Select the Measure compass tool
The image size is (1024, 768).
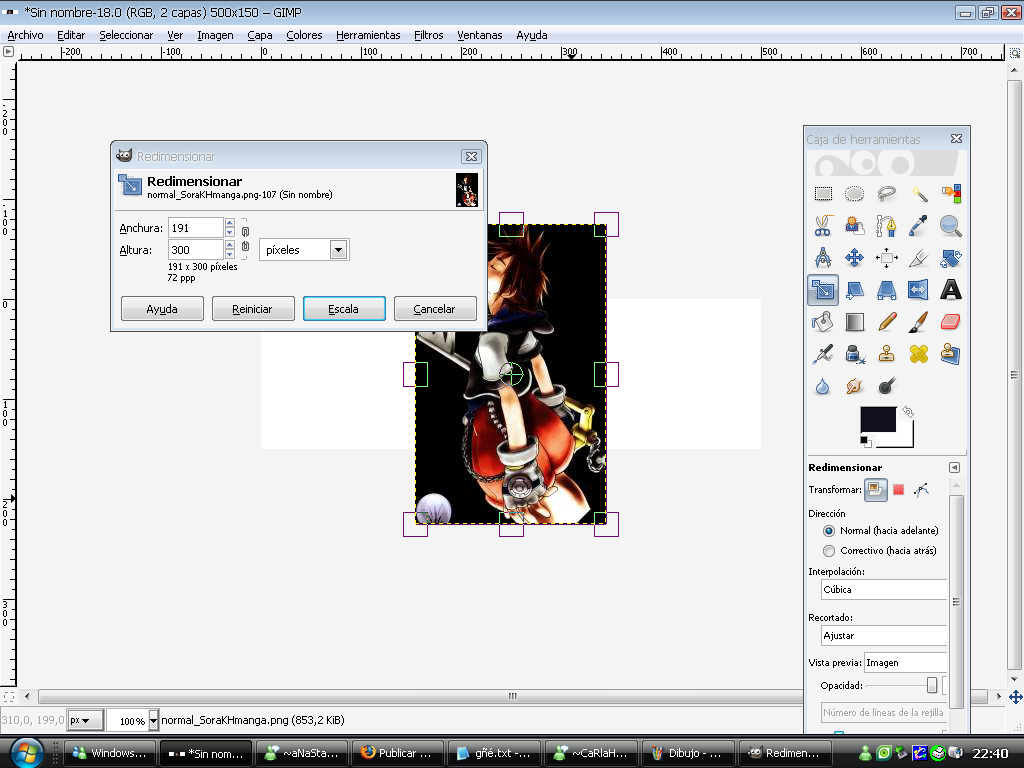[x=823, y=258]
